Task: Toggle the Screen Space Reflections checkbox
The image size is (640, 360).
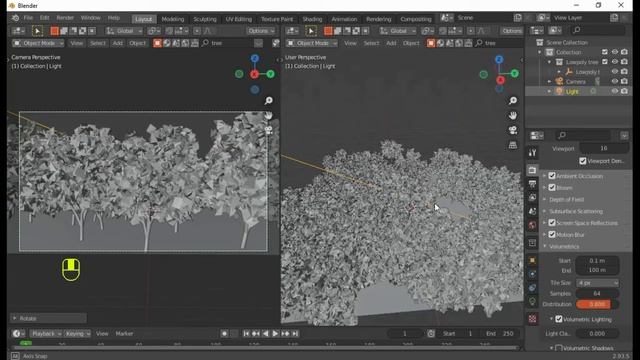Action: [552, 223]
